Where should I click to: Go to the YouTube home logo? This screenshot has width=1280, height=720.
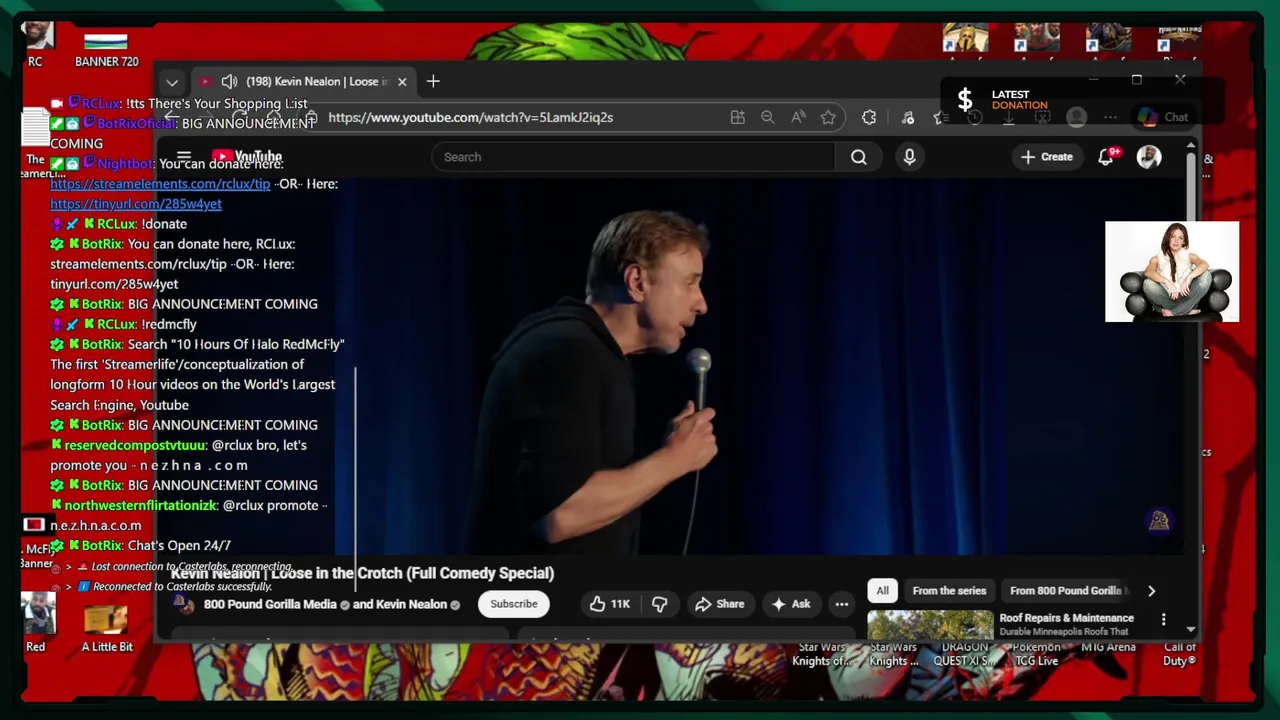point(246,157)
